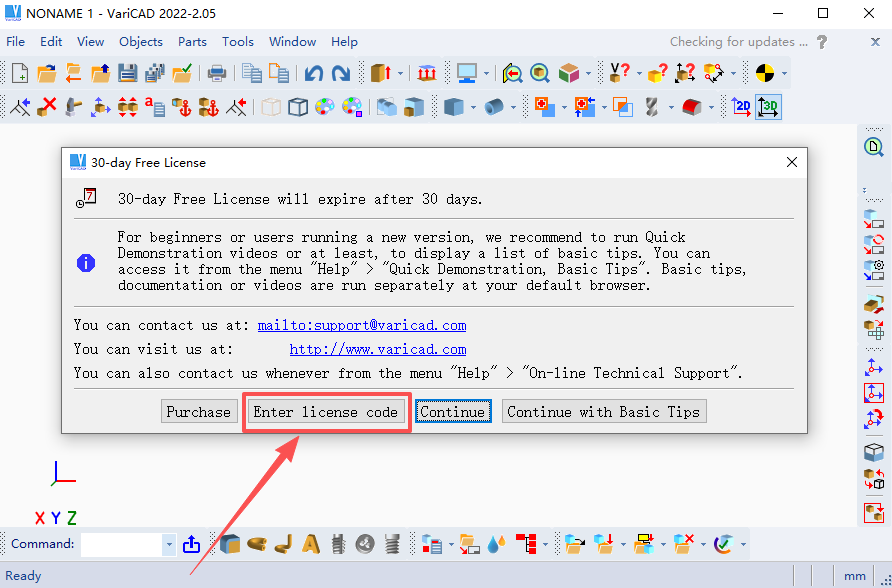The image size is (892, 588).
Task: Click the Print icon in toolbar
Action: 216,73
